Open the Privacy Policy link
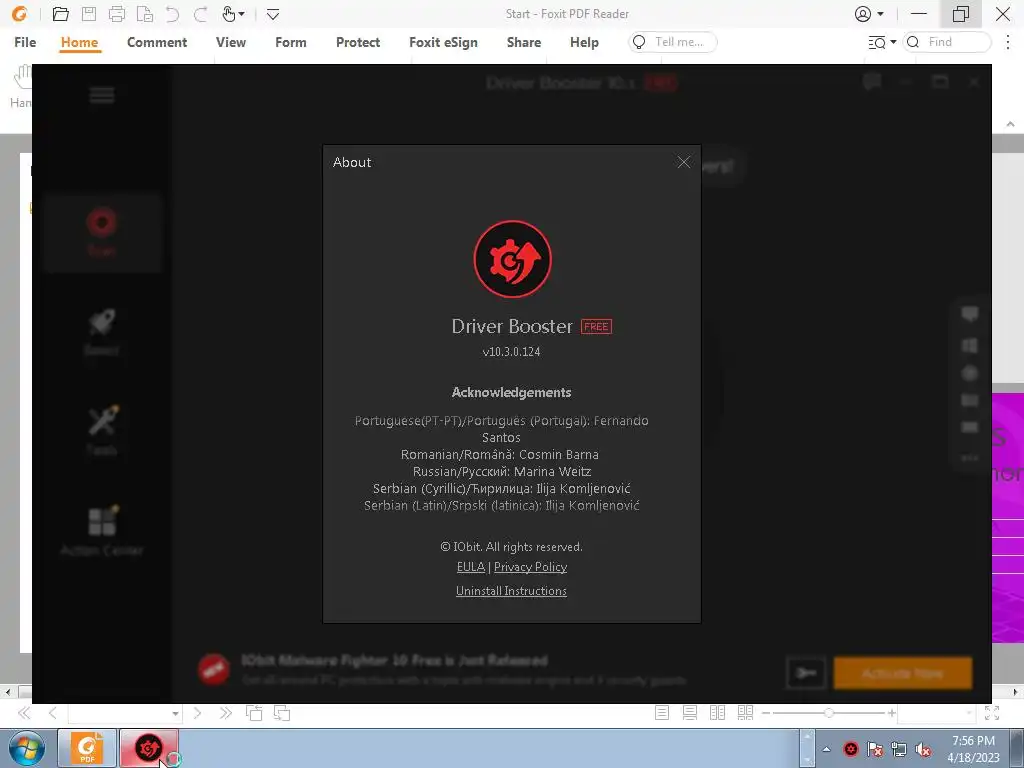This screenshot has height=768, width=1024. [530, 567]
